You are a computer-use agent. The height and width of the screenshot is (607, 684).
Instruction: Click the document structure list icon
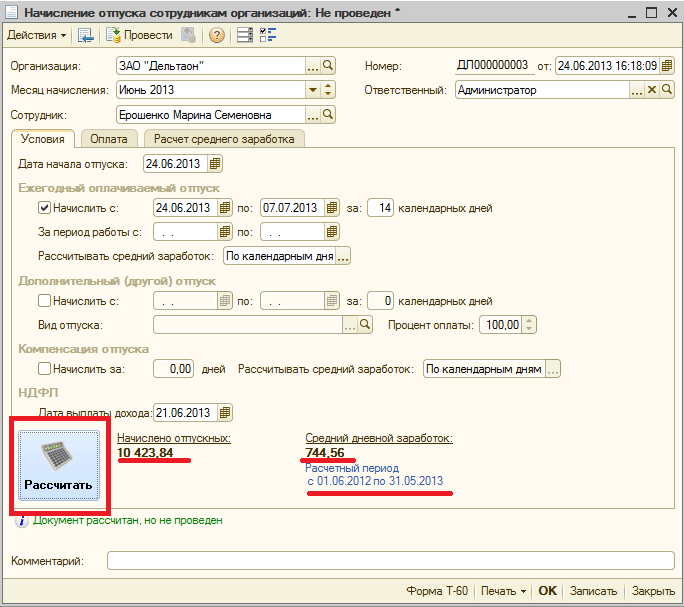[245, 35]
